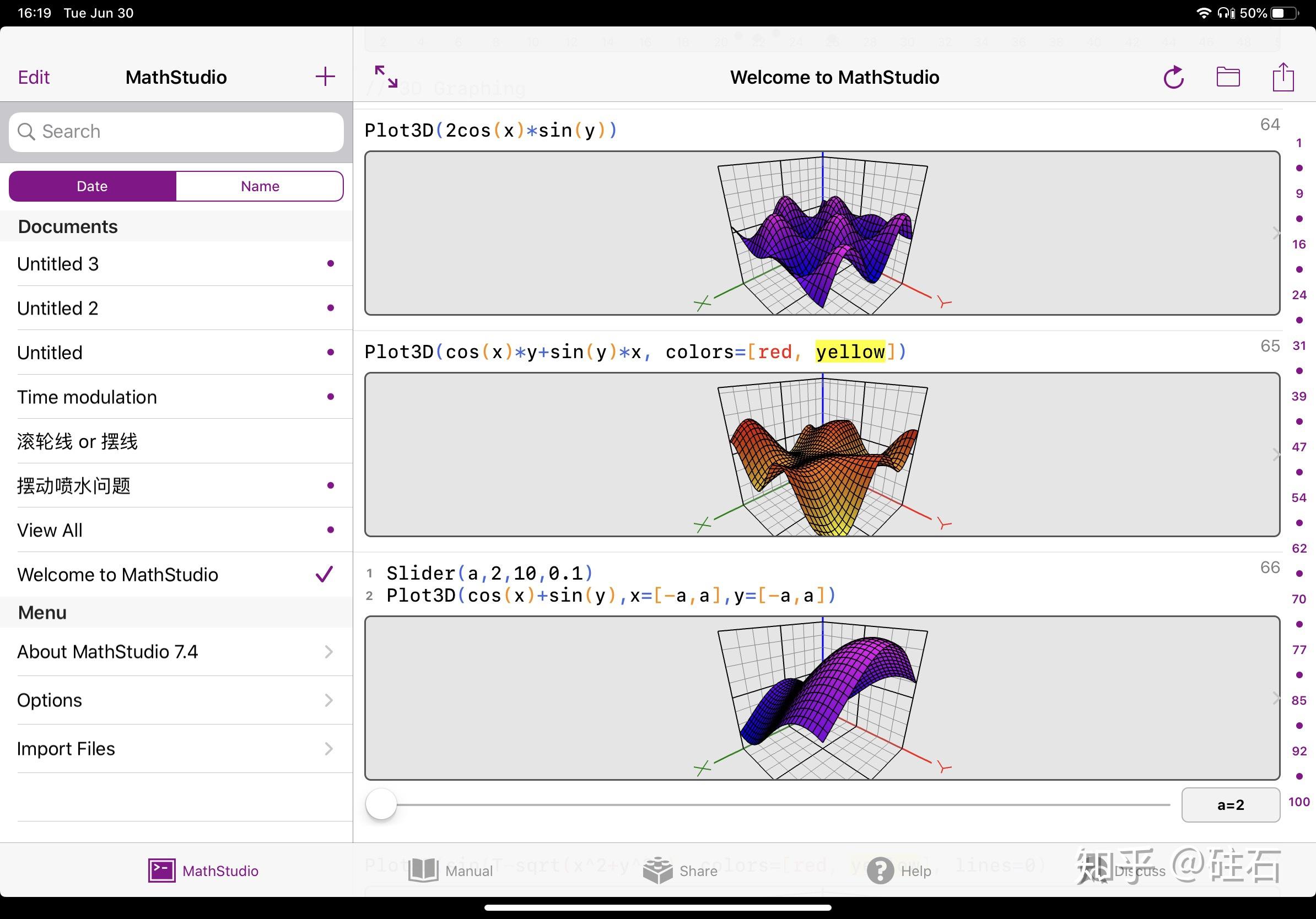Click the fullscreen expand arrows icon
This screenshot has width=1316, height=919.
pyautogui.click(x=386, y=77)
